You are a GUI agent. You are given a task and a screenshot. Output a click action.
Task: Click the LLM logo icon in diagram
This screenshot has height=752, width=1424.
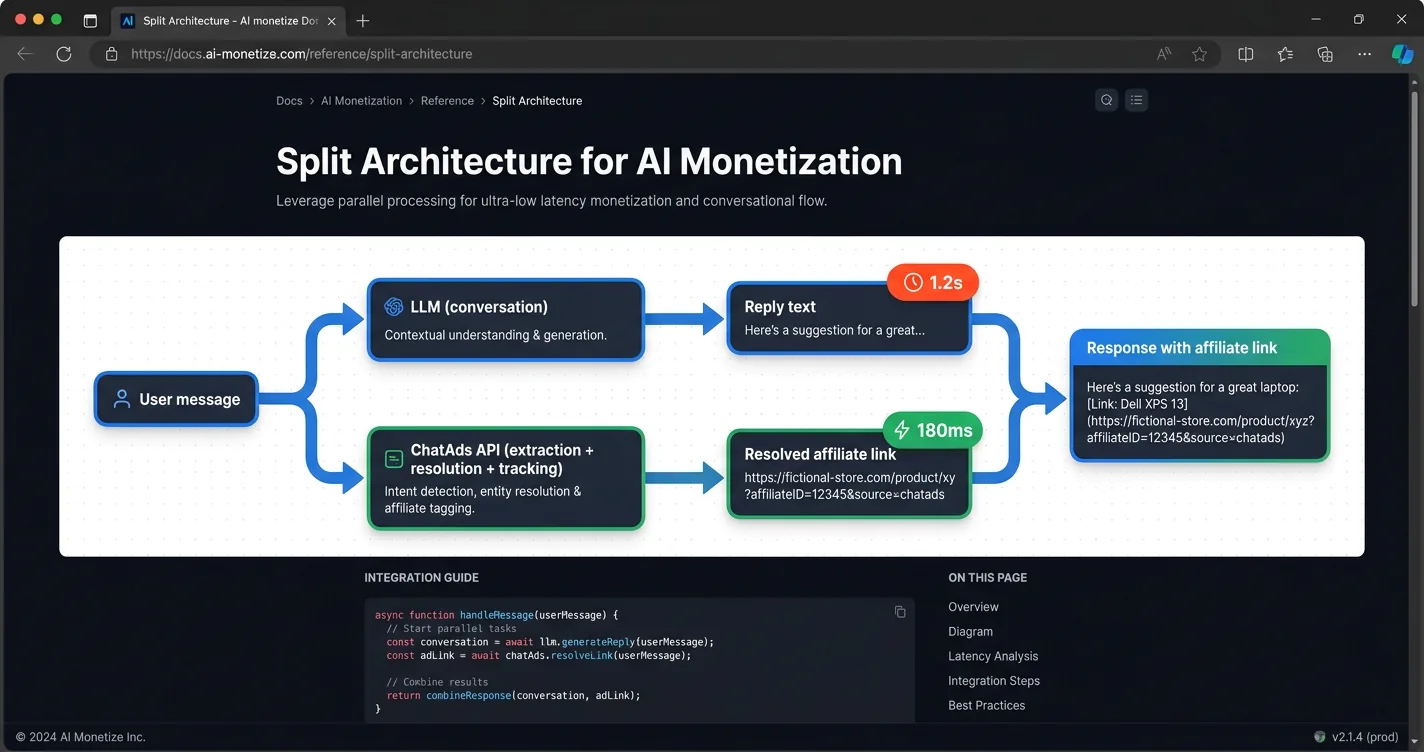(x=393, y=307)
